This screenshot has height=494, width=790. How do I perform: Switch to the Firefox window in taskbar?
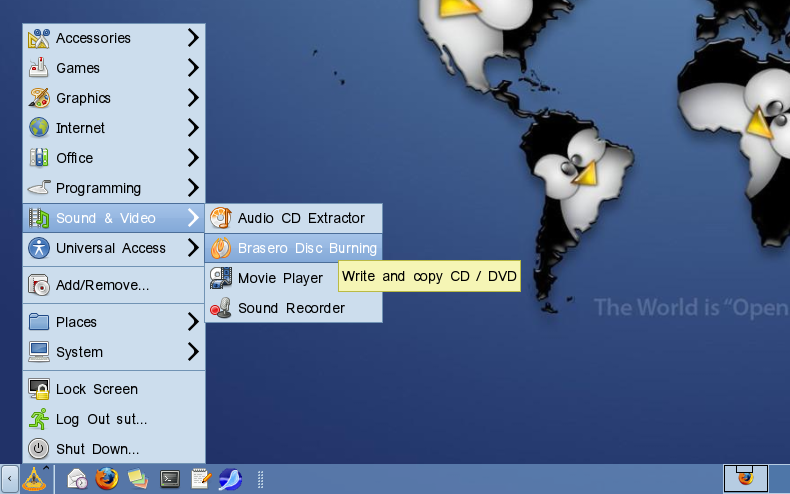pyautogui.click(x=746, y=478)
